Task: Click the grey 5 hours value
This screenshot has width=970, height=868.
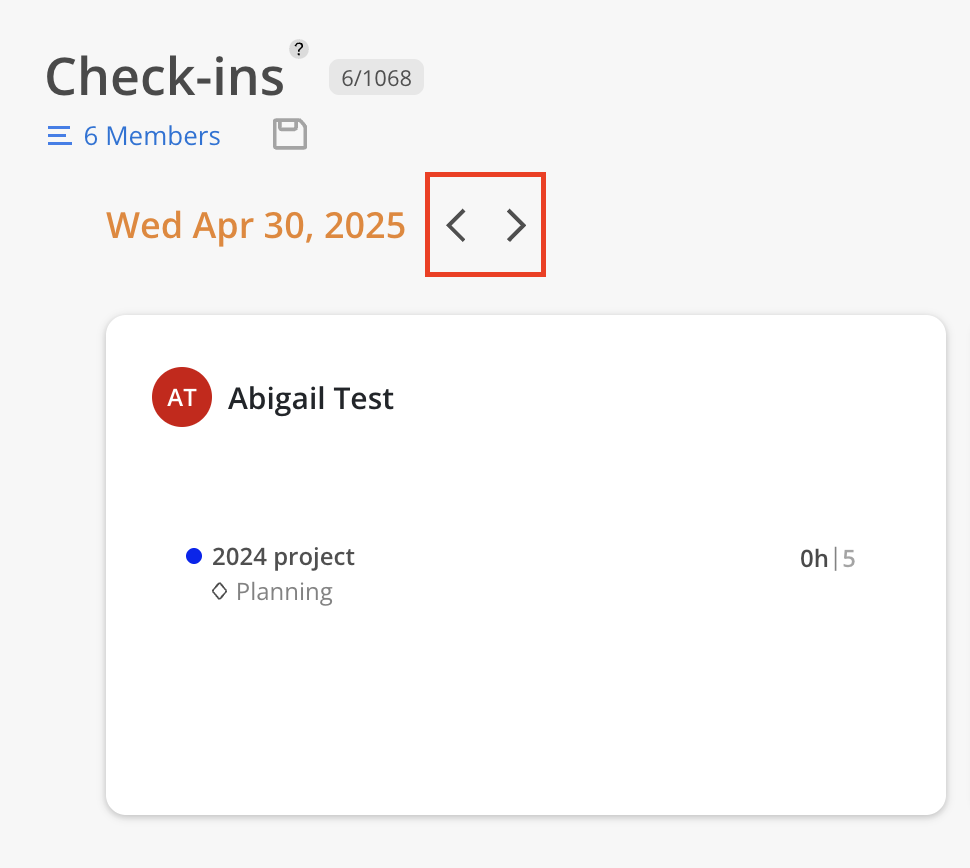Action: [x=849, y=559]
